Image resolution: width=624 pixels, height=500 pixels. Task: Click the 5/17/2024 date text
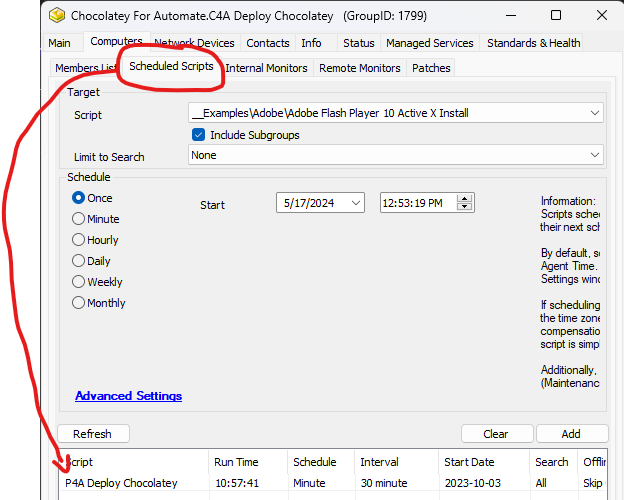click(x=309, y=203)
